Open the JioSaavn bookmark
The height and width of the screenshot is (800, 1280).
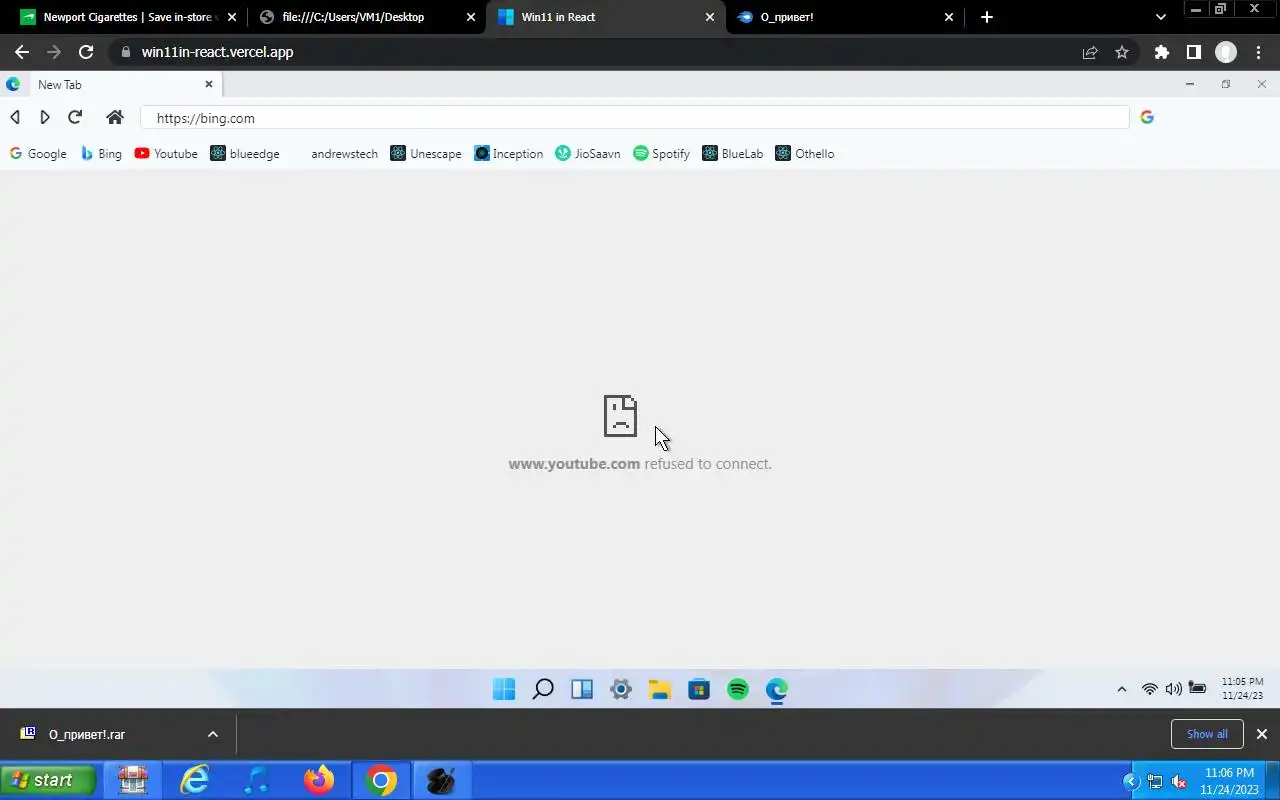[x=588, y=154]
